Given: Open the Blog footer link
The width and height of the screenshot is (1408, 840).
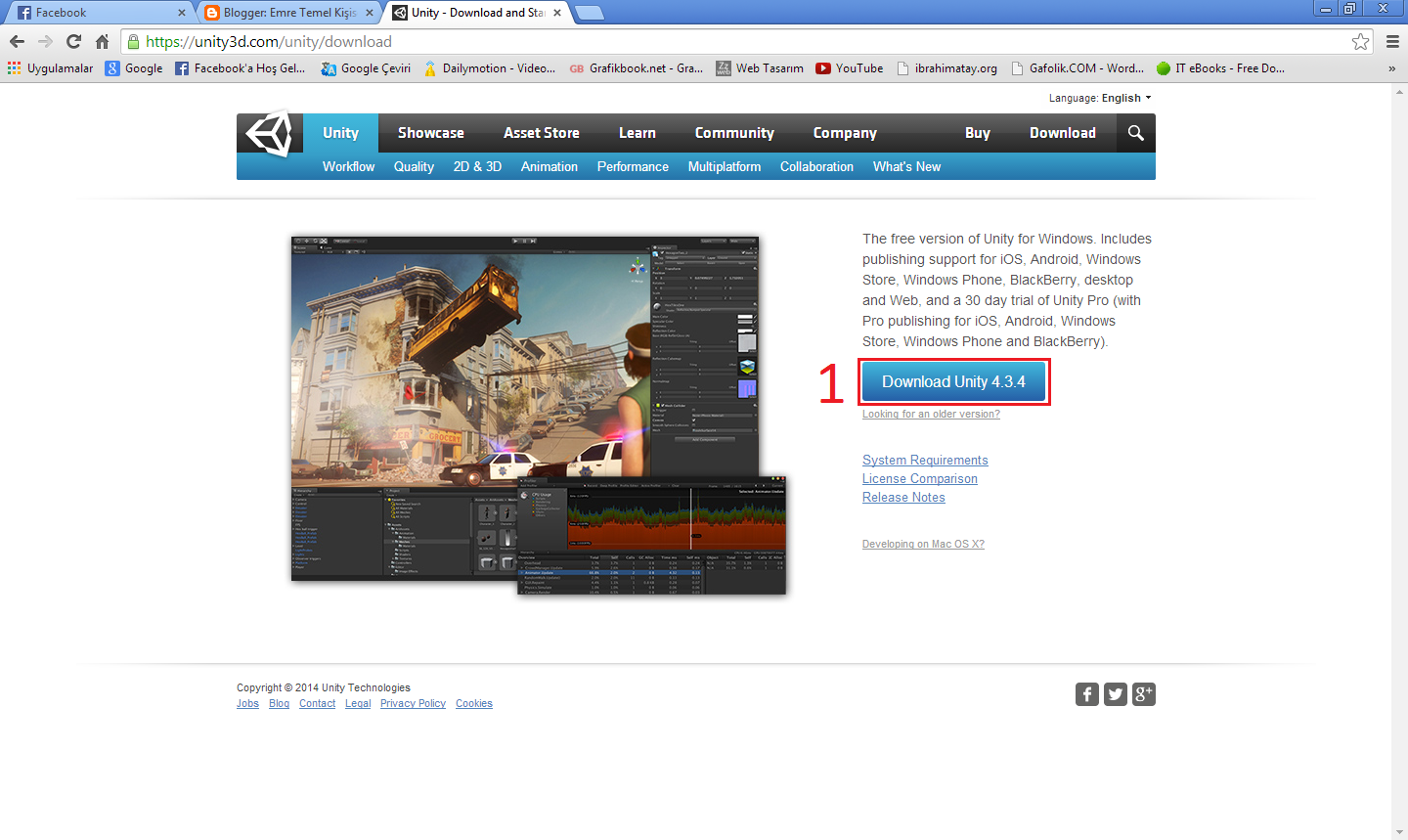Looking at the screenshot, I should [x=280, y=703].
